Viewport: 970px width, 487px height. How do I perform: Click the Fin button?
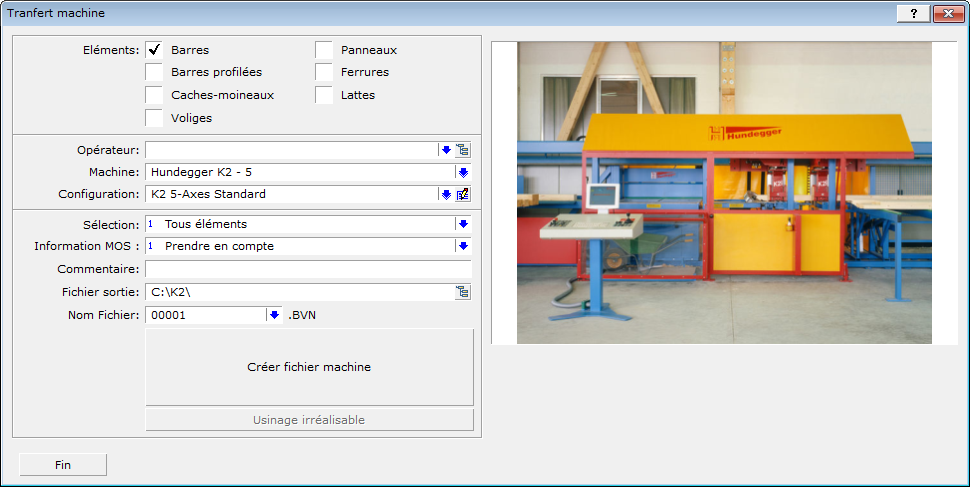[63, 465]
